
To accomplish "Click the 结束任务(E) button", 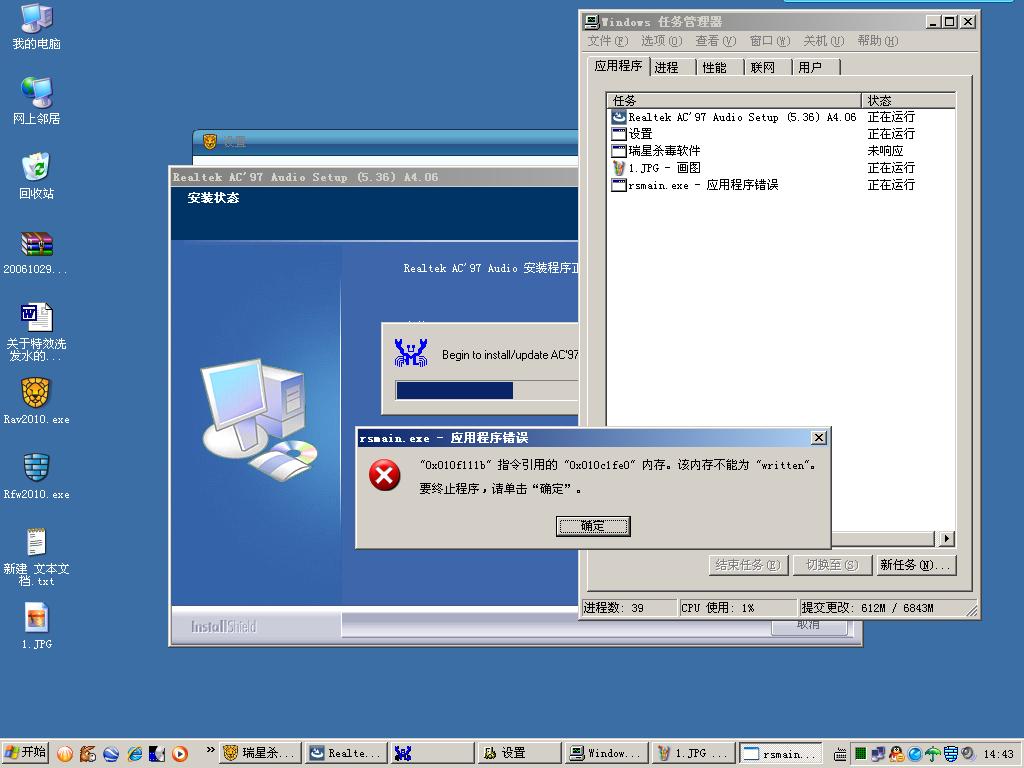I will tap(748, 565).
